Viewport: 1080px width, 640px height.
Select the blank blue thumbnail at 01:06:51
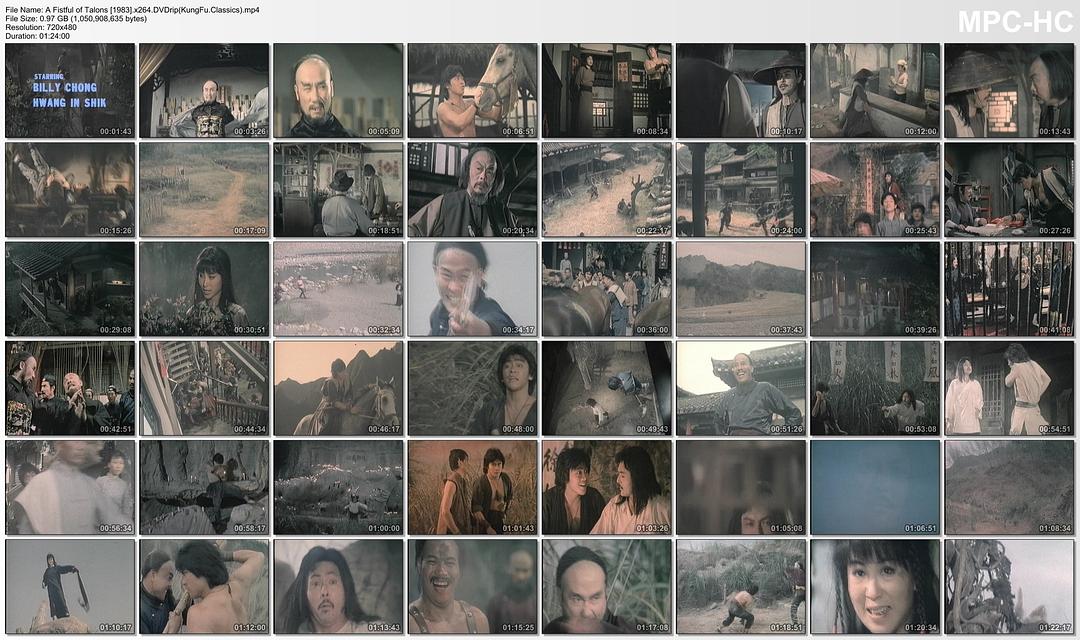874,487
